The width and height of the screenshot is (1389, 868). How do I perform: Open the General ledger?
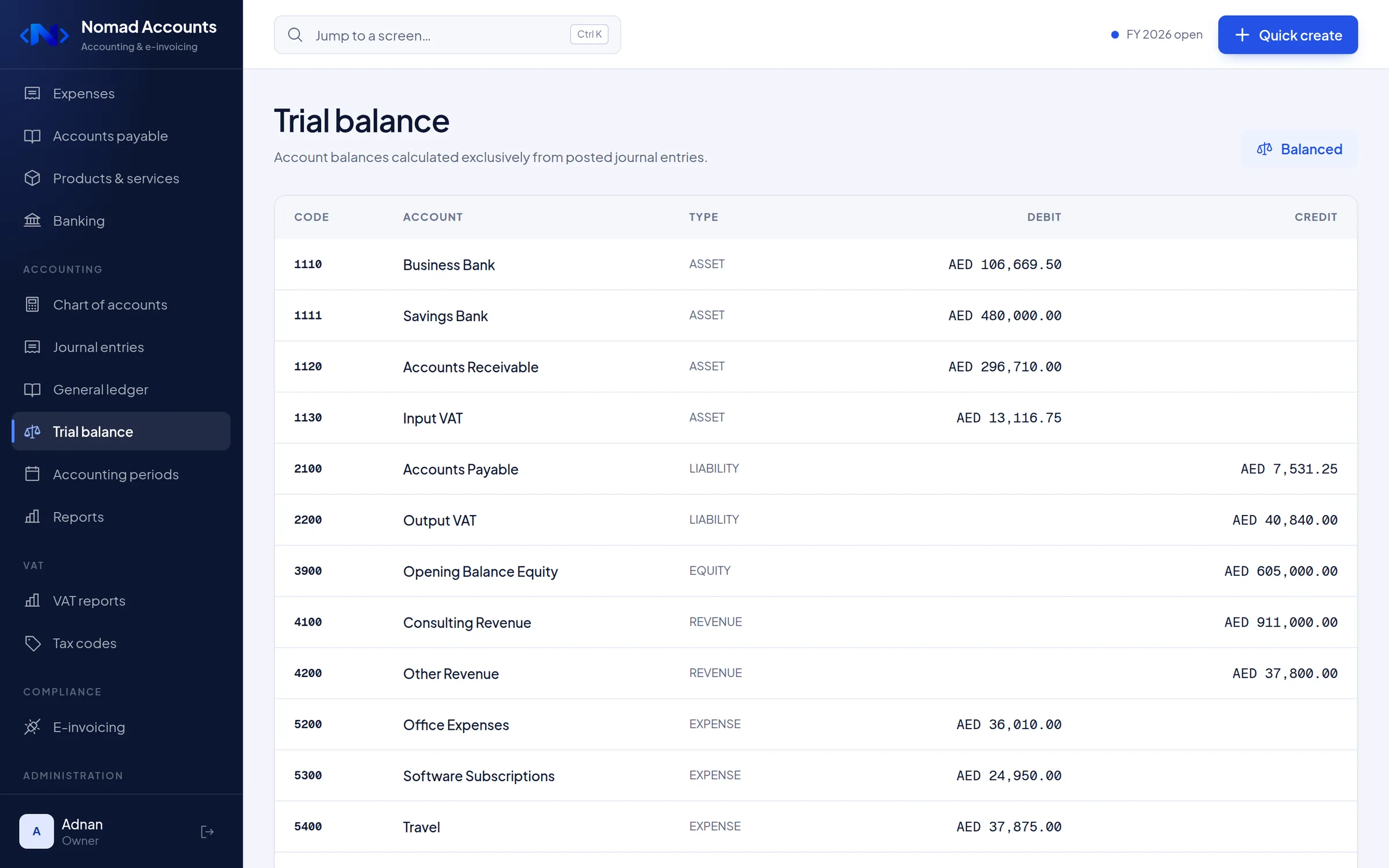(x=121, y=389)
